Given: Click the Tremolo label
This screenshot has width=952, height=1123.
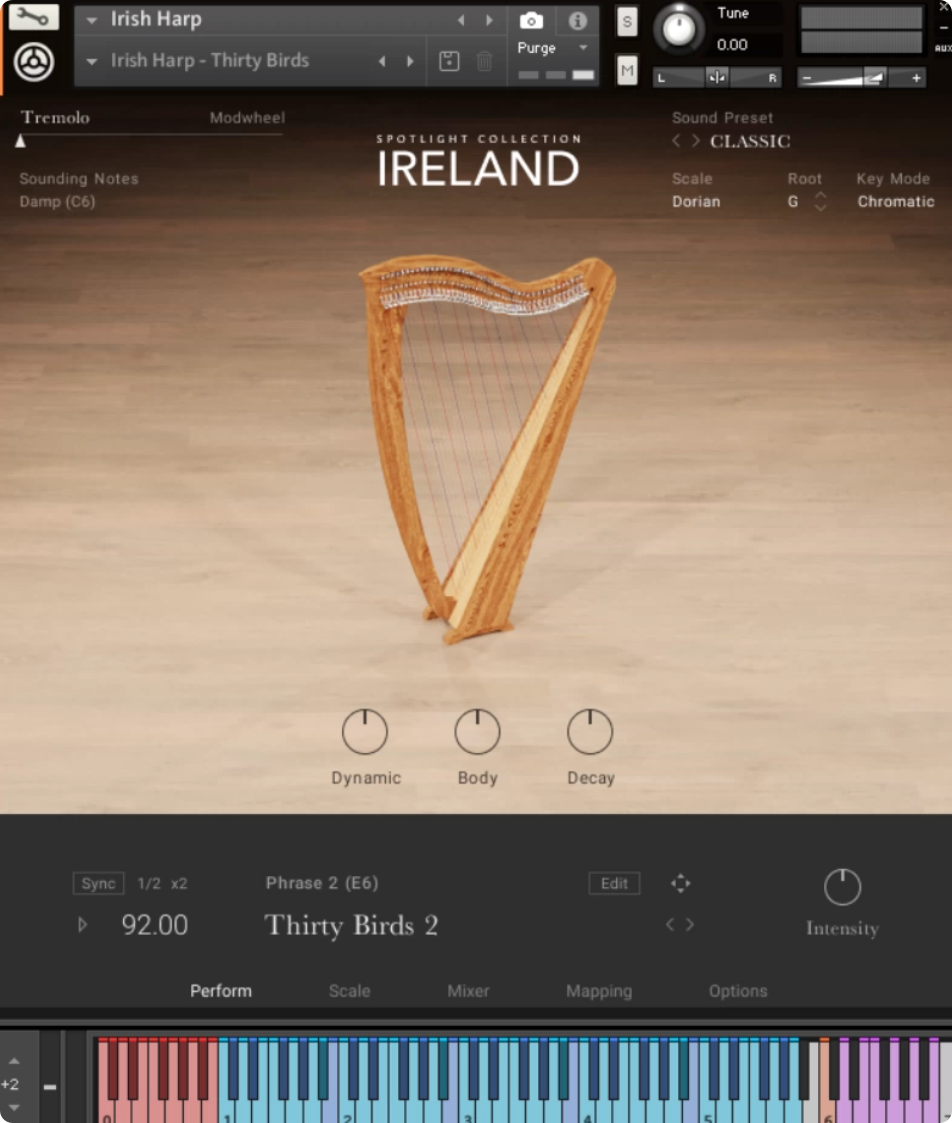Looking at the screenshot, I should tap(55, 117).
